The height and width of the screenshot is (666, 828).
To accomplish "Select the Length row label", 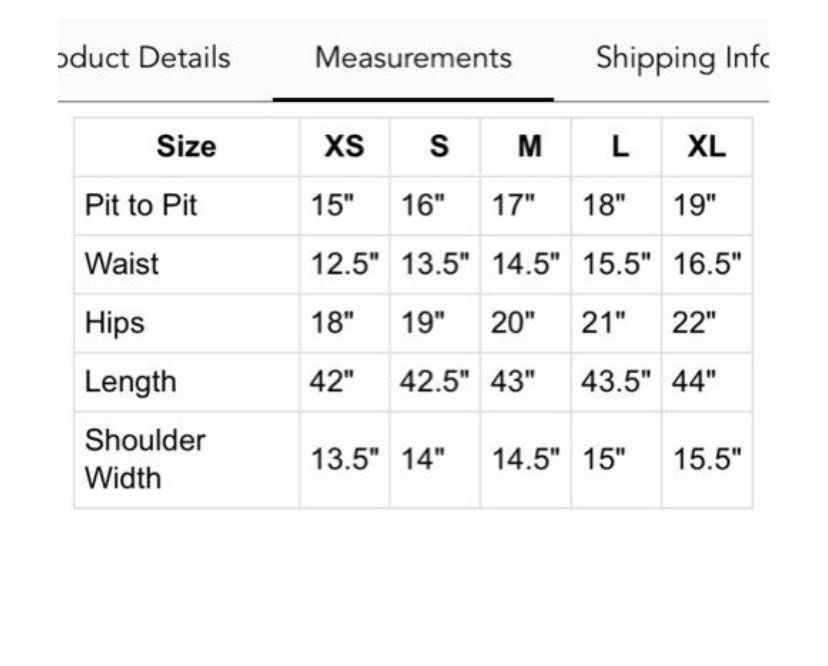I will [x=130, y=382].
